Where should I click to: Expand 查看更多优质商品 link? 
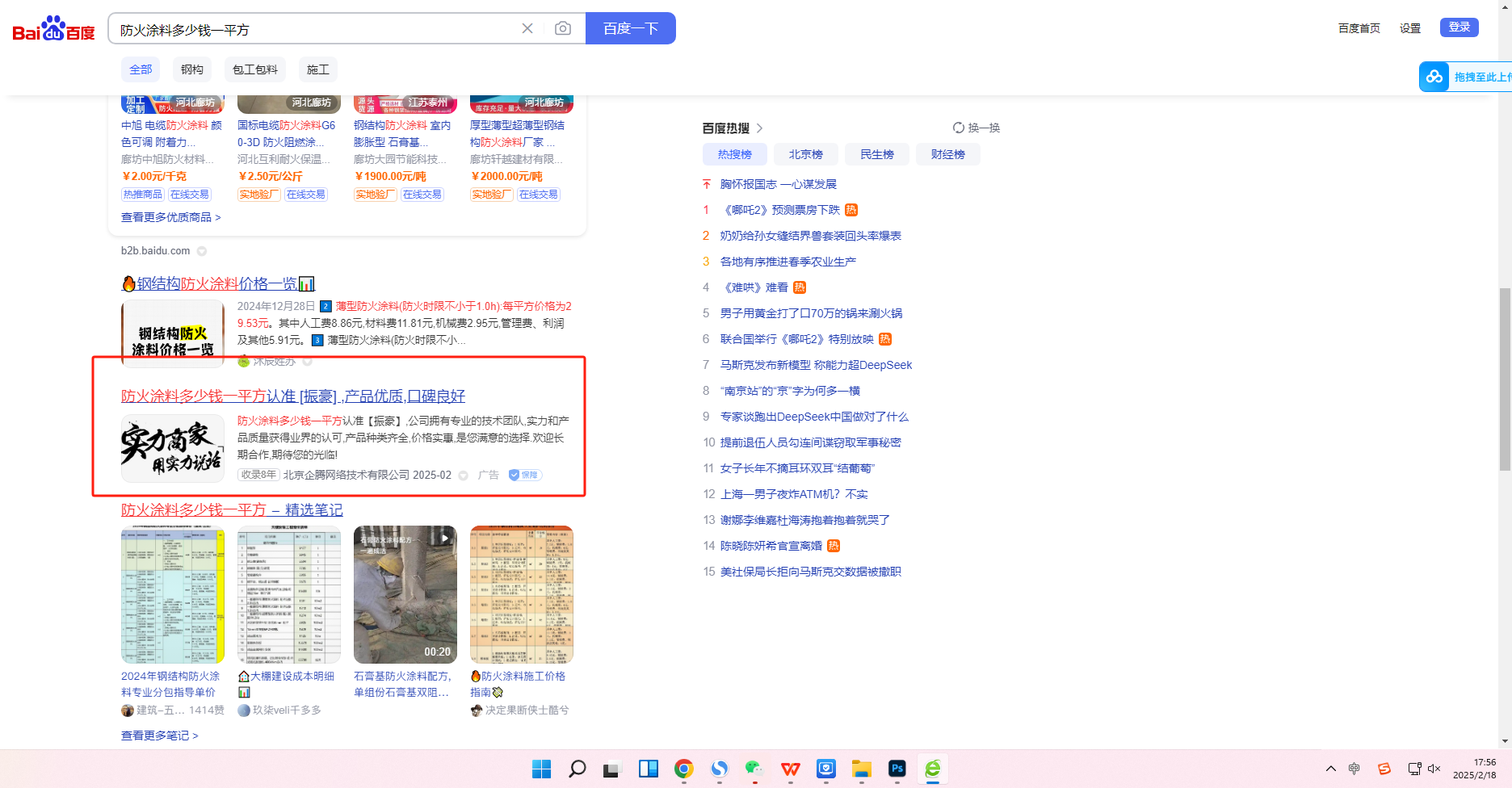coord(170,217)
